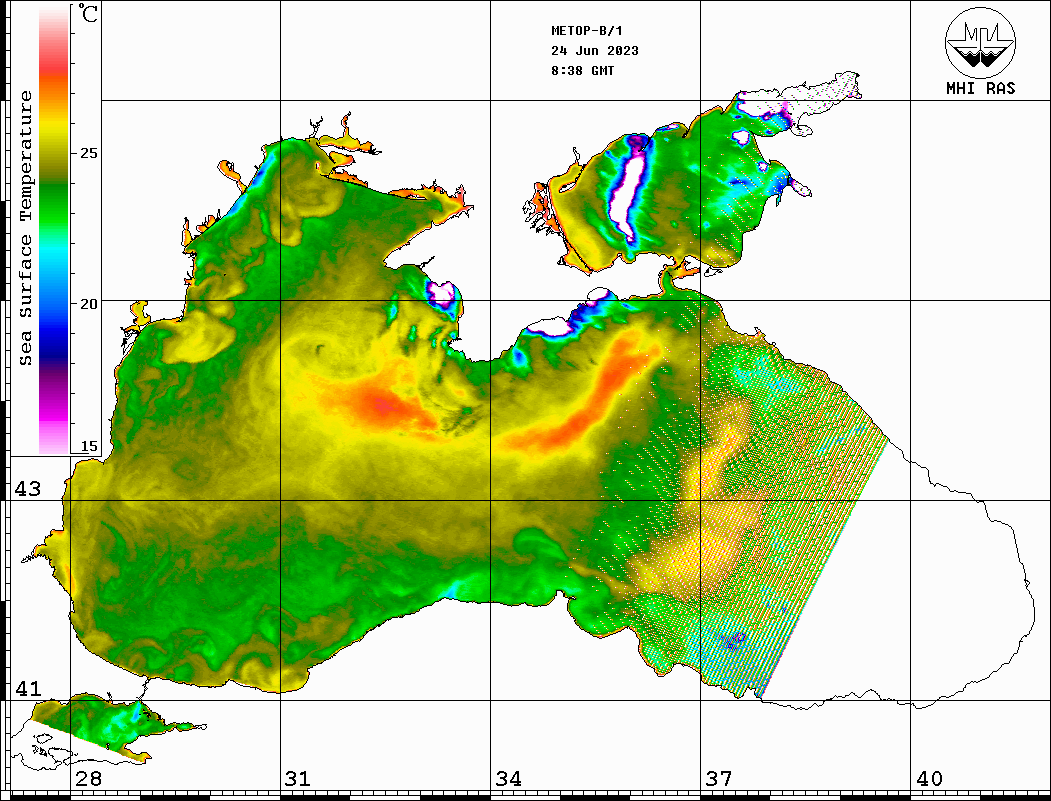Click latitude label '41'

point(27,688)
